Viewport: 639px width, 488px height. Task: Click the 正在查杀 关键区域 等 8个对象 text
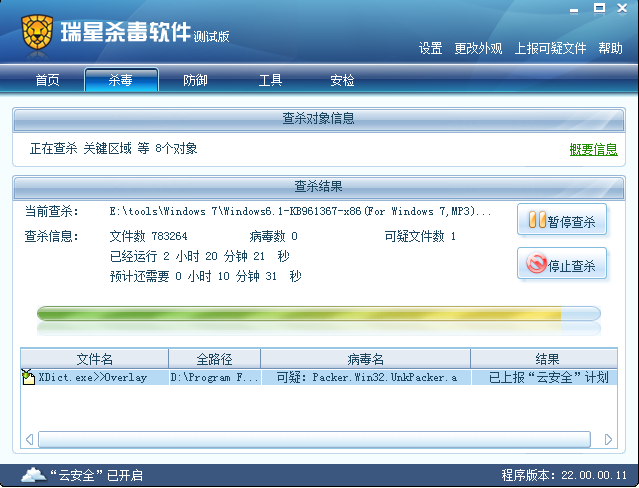pos(114,148)
